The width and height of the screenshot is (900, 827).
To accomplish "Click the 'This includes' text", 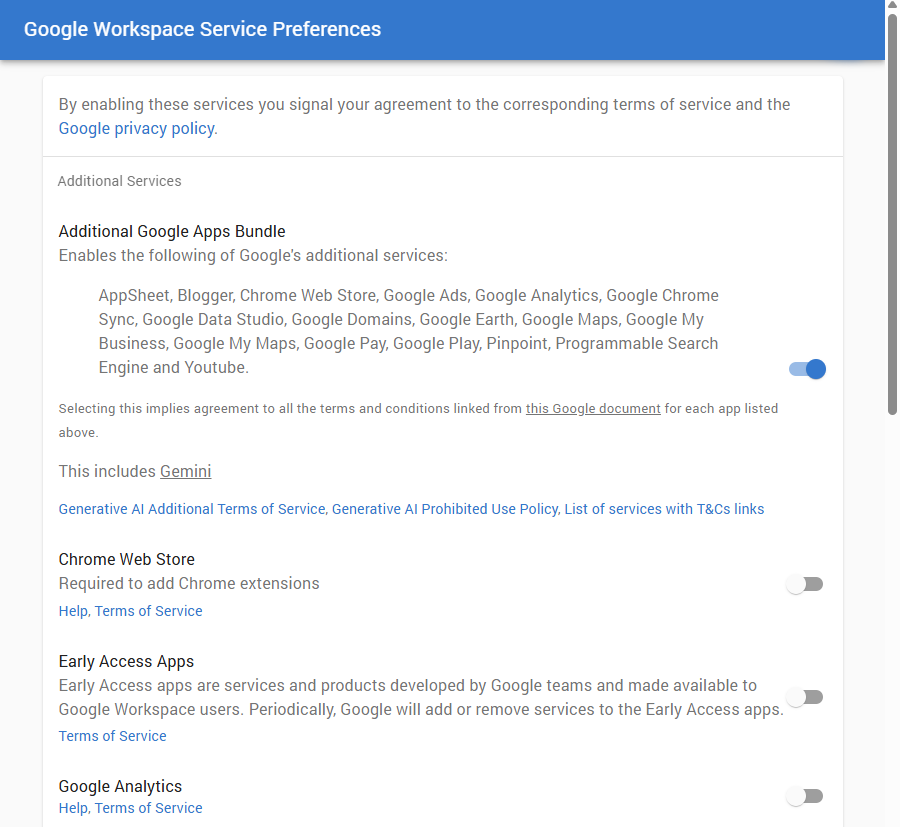I will coord(107,471).
